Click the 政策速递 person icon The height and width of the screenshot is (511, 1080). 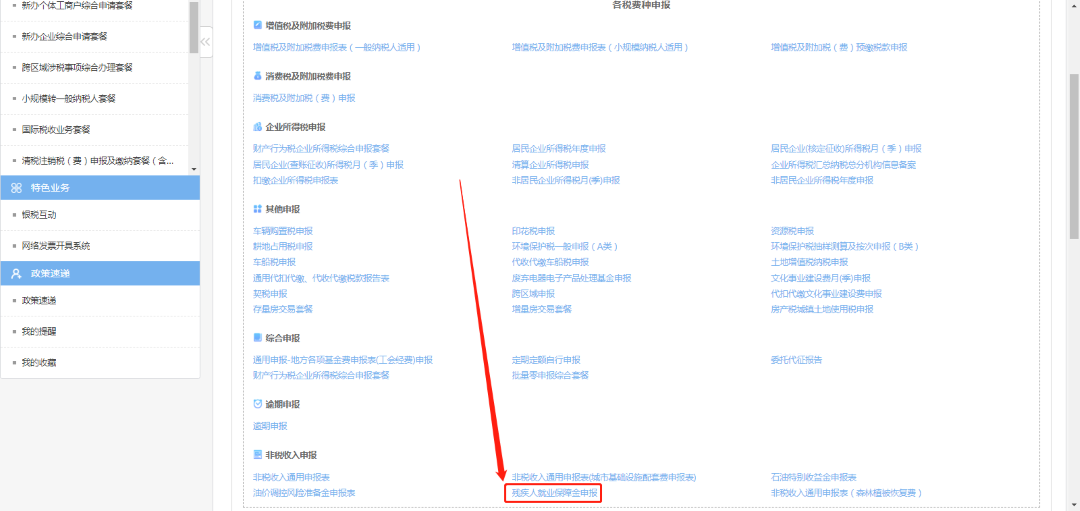(x=17, y=273)
